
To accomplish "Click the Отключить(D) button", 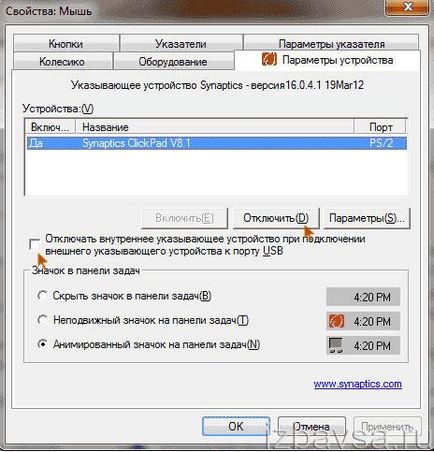I will [x=276, y=218].
